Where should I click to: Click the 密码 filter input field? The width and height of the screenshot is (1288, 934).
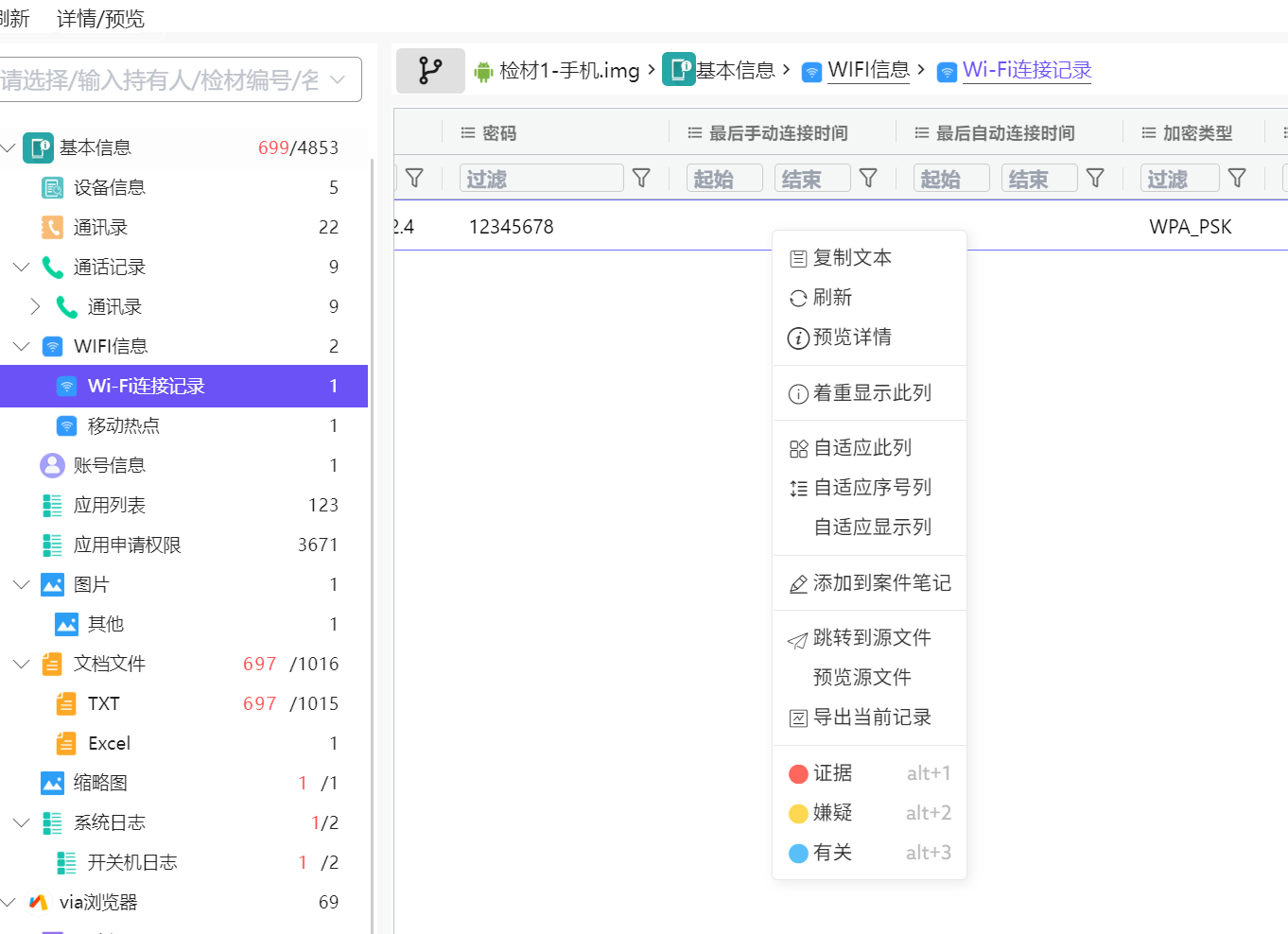click(542, 178)
